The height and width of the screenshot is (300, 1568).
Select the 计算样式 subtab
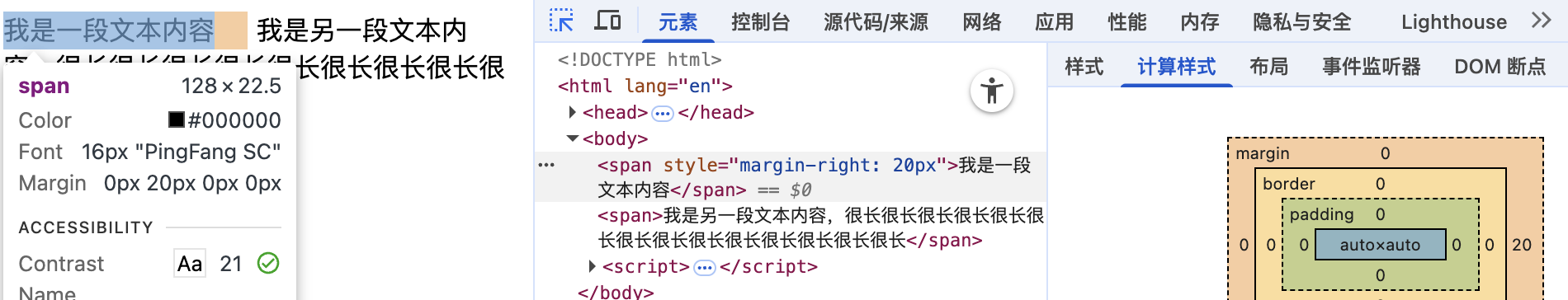tap(1176, 67)
